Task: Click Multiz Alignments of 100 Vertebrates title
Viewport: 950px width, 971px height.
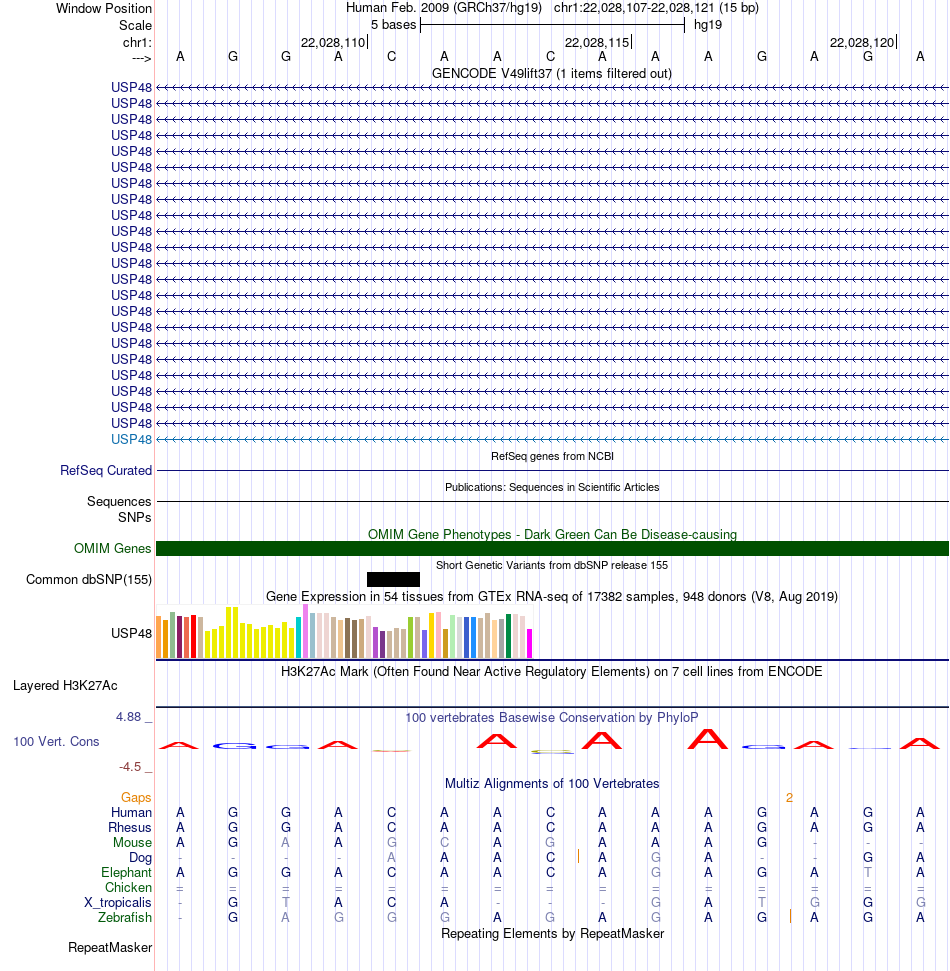Action: [x=552, y=783]
